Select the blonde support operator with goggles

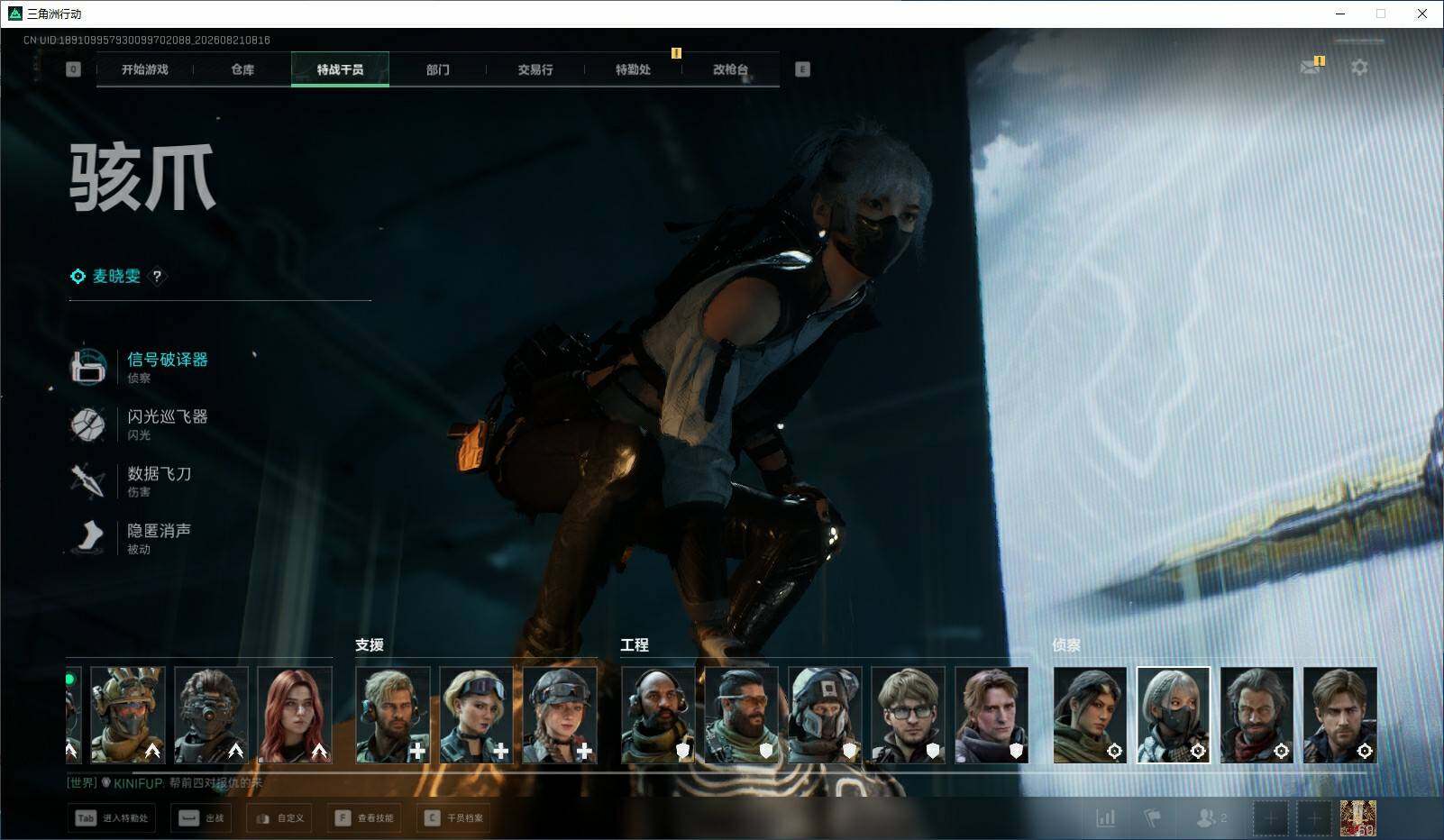(x=476, y=715)
